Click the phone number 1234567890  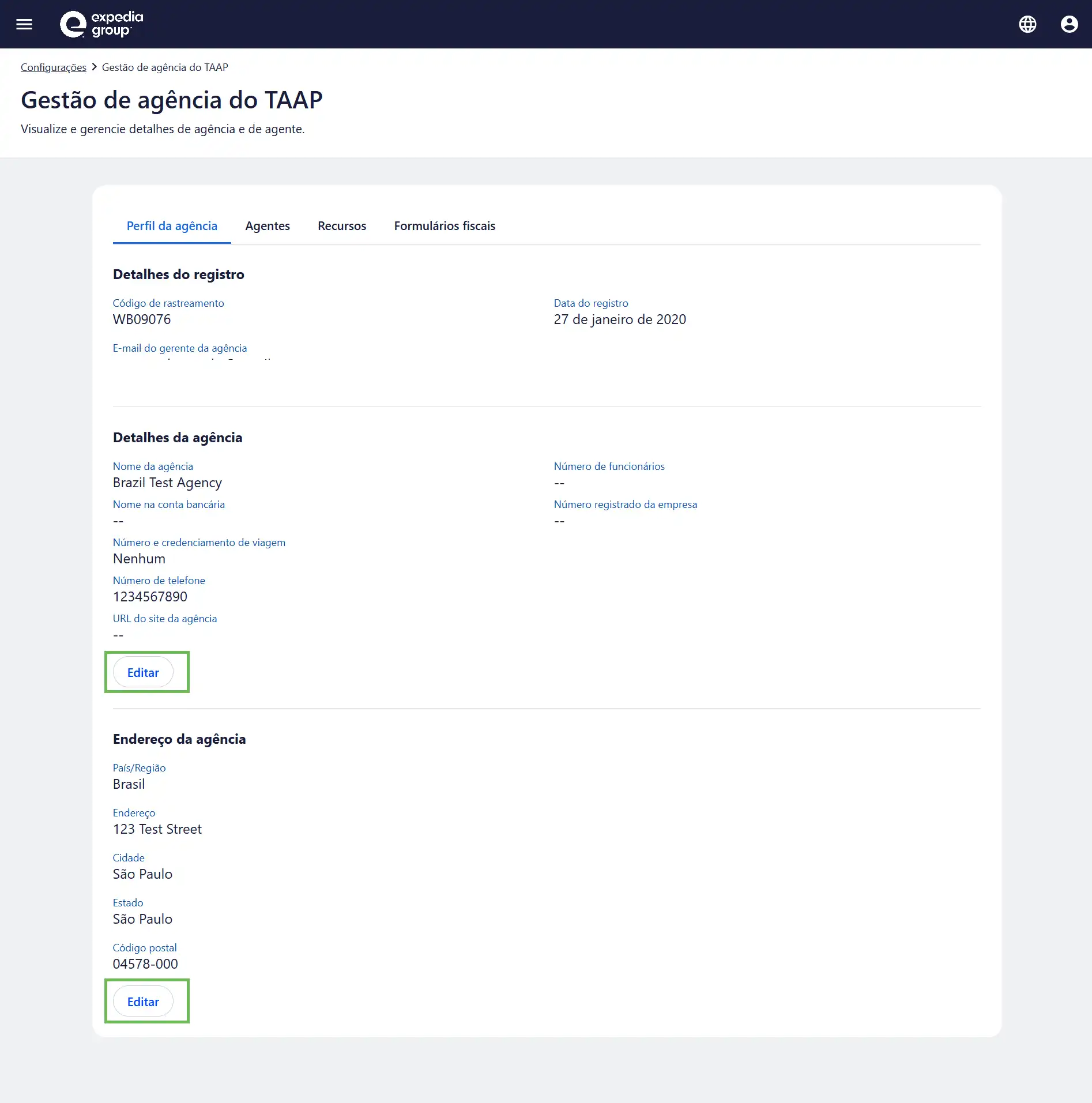click(150, 596)
